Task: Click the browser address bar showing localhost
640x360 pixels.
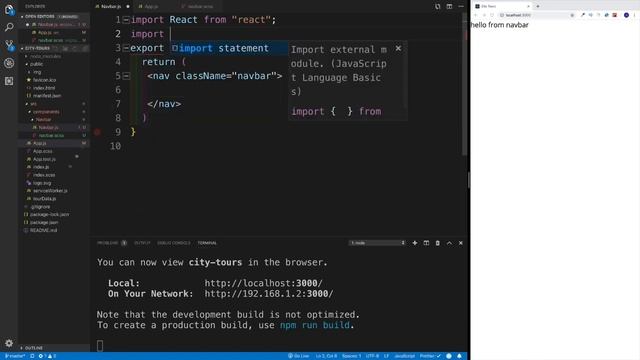Action: 537,15
